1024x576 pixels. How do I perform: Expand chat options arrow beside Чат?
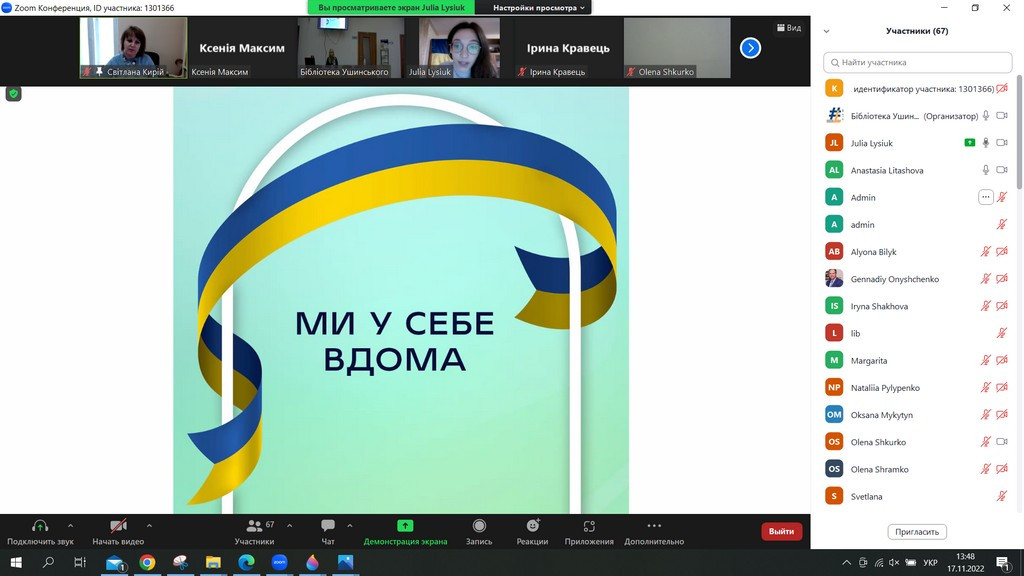350,526
